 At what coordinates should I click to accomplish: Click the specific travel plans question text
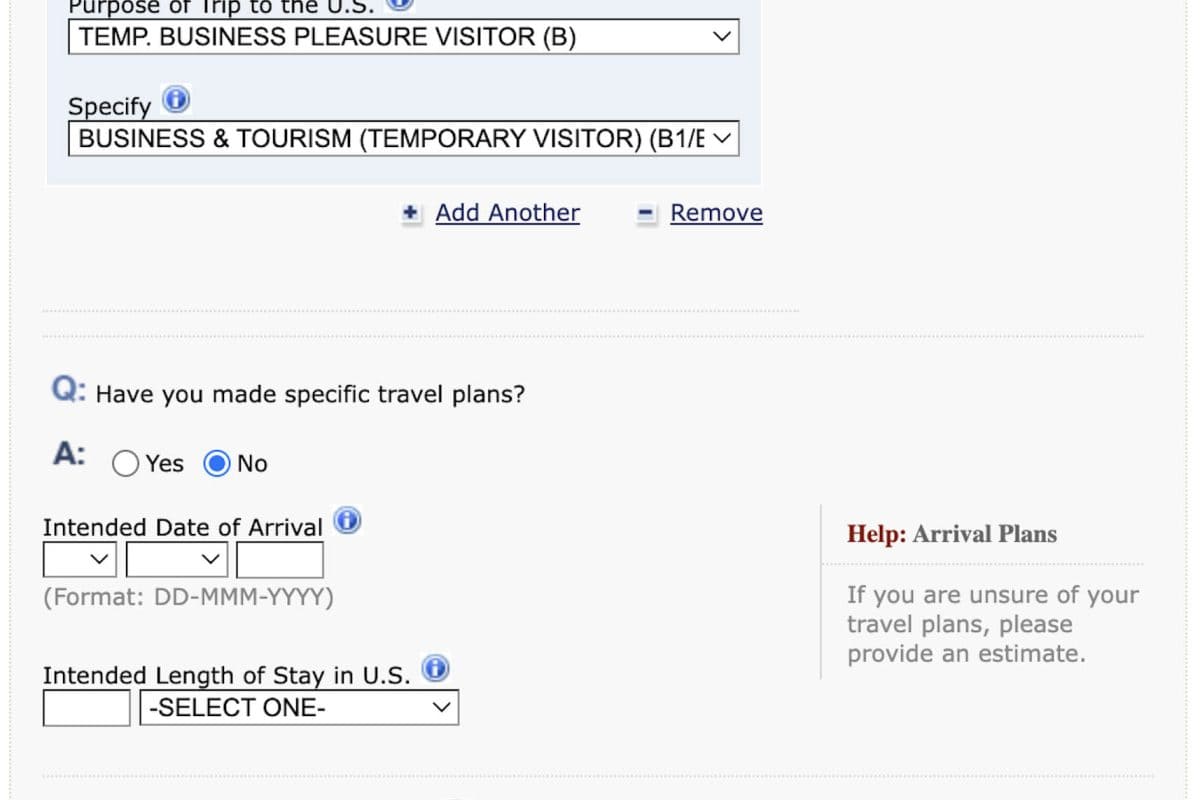point(310,394)
